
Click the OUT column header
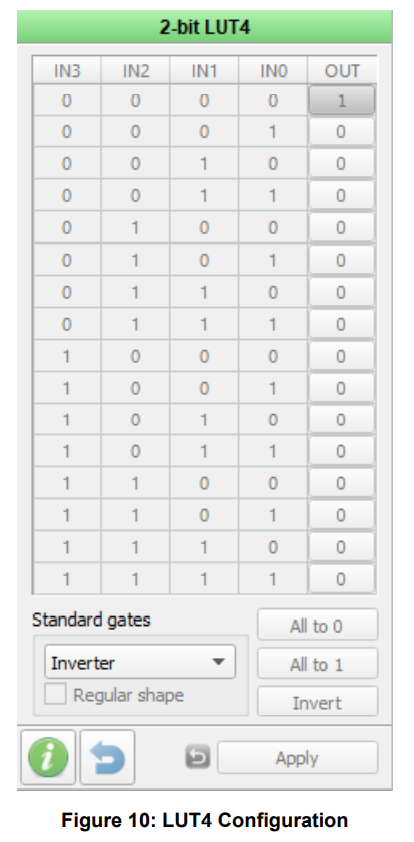point(342,70)
